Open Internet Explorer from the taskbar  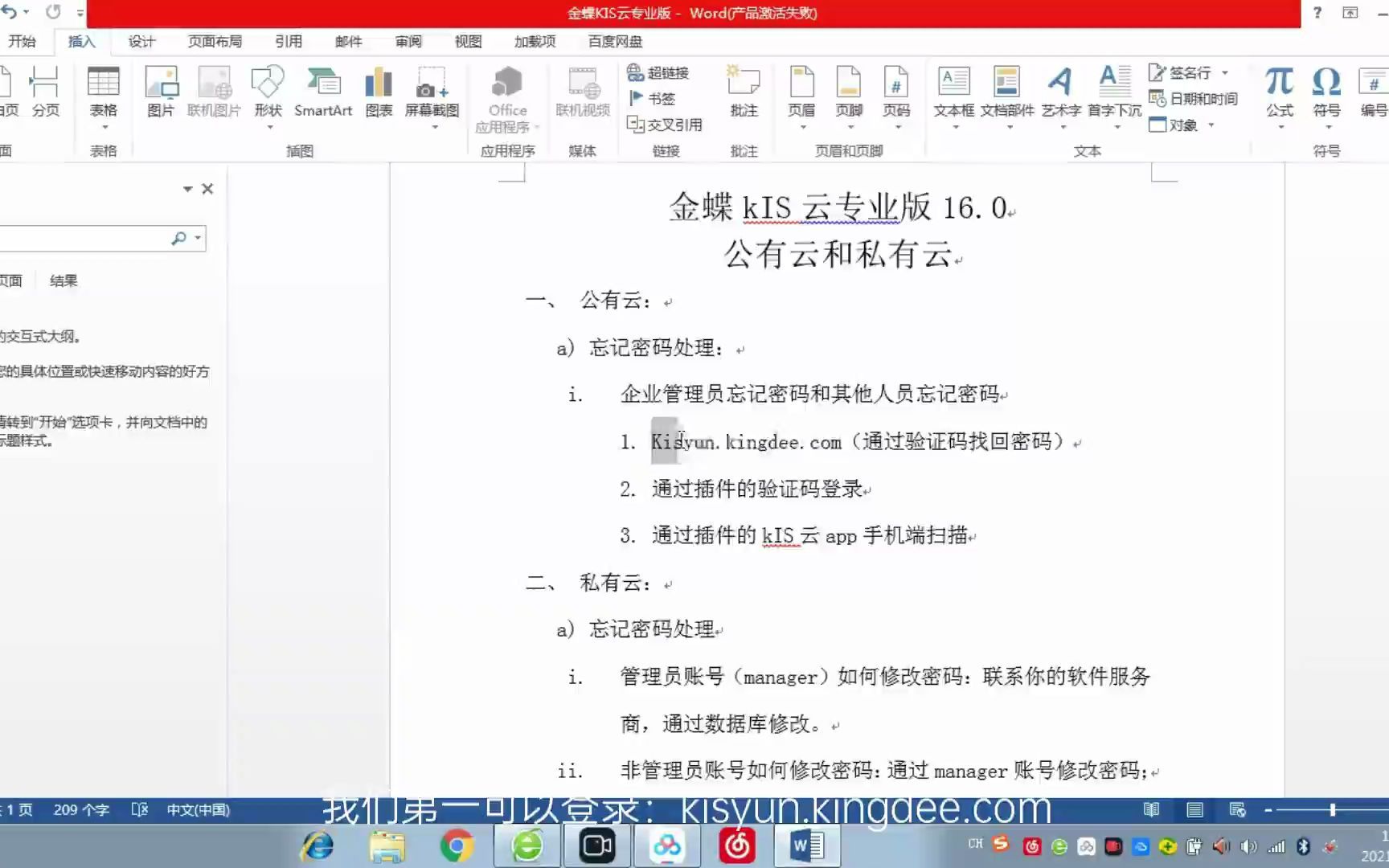317,845
